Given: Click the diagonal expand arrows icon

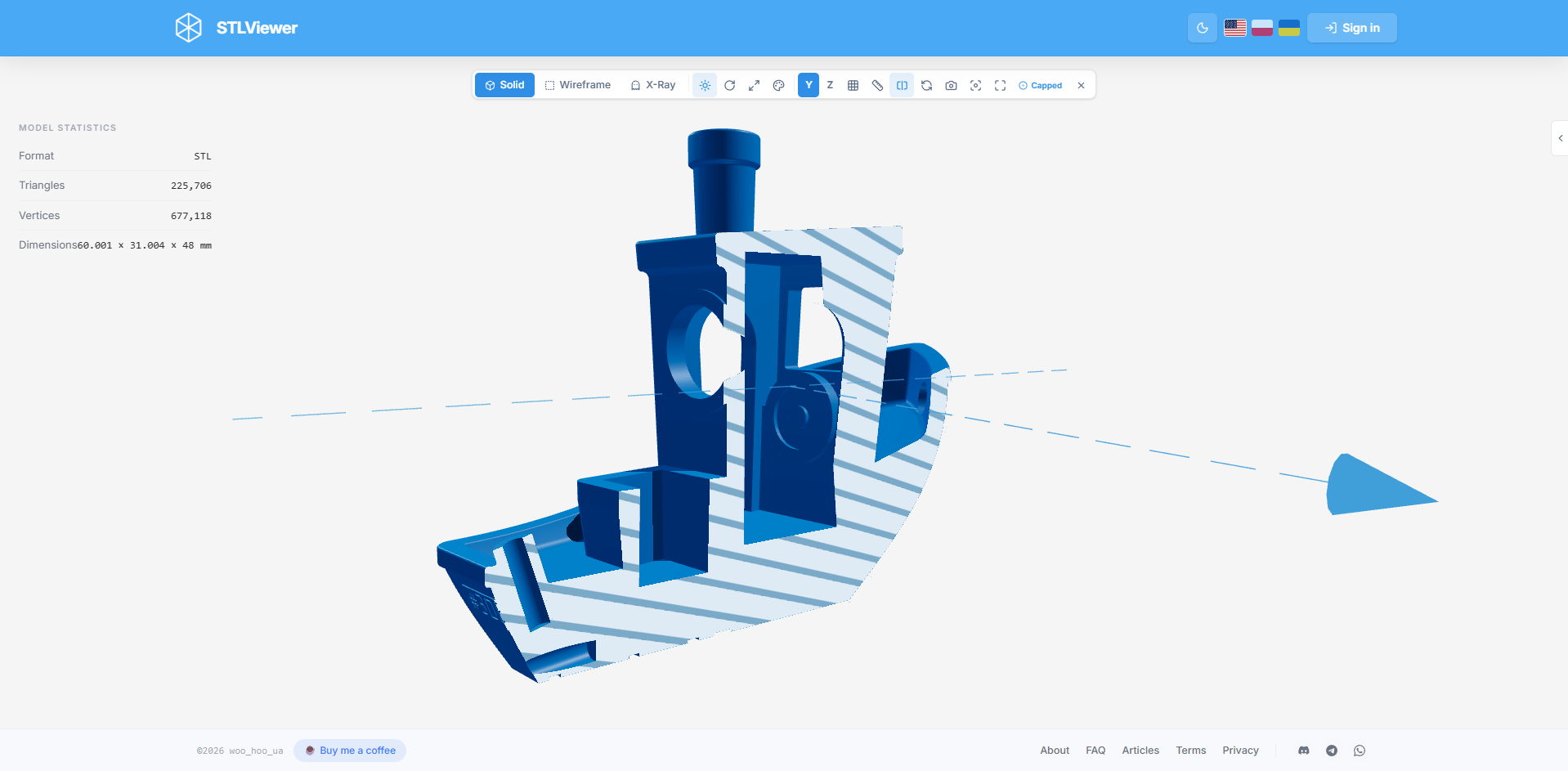Looking at the screenshot, I should coord(755,85).
